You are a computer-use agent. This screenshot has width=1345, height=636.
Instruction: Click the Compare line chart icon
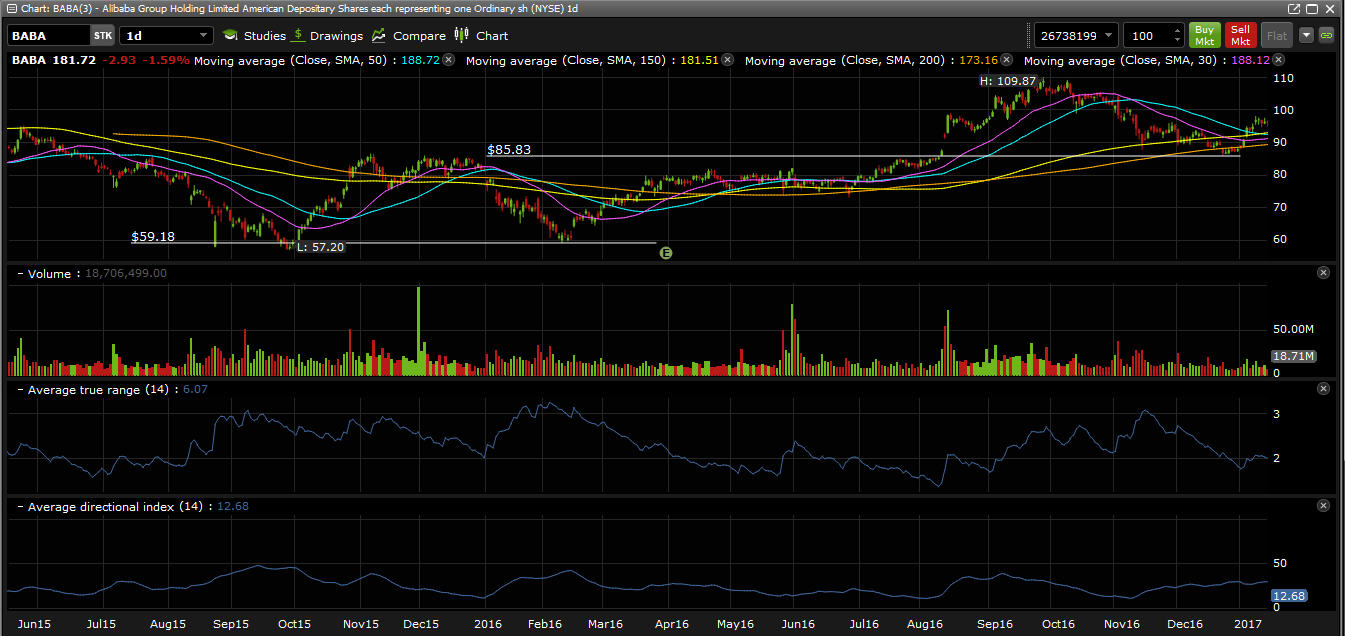click(378, 35)
